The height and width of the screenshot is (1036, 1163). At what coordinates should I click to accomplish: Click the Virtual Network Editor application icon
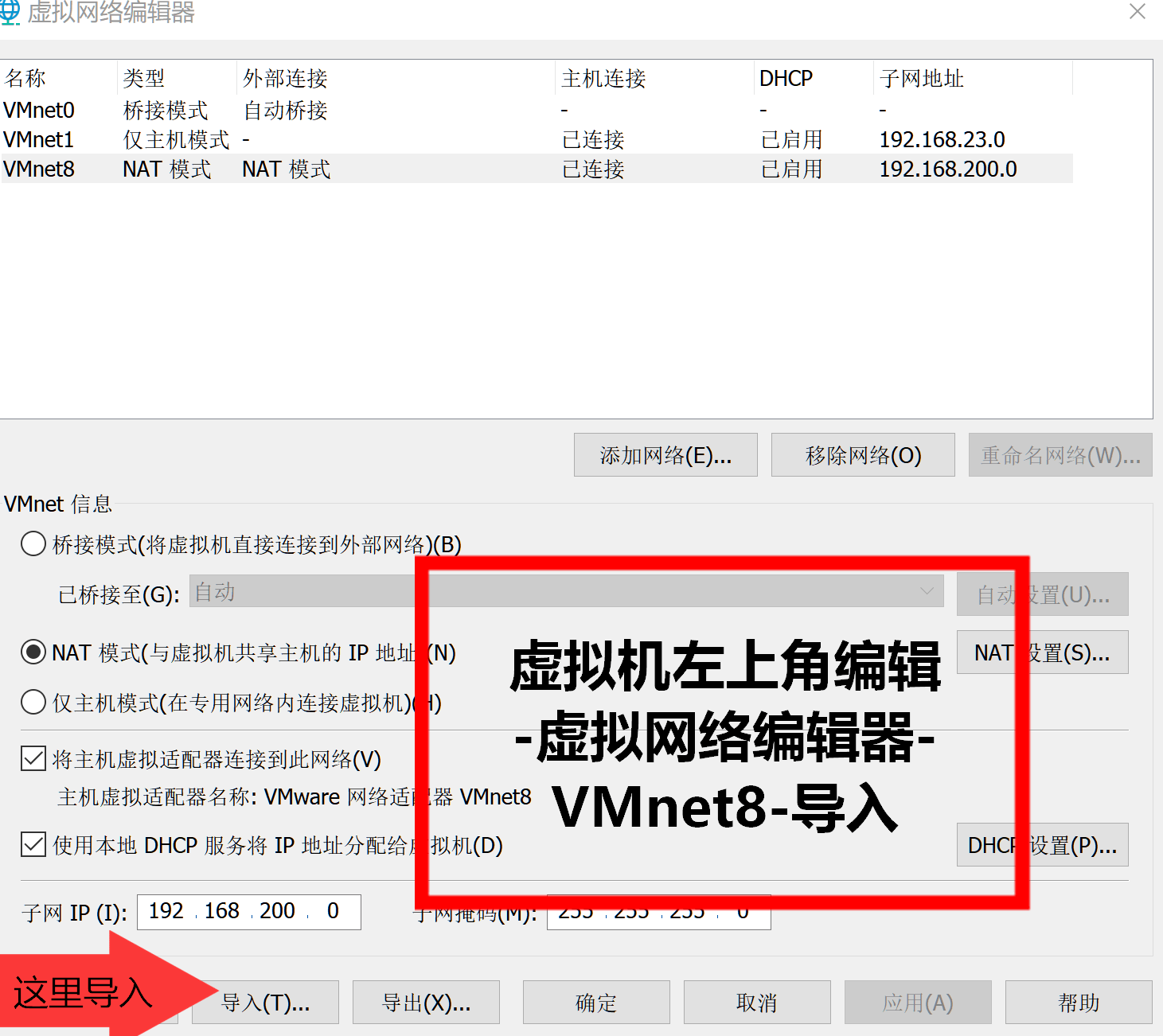(x=12, y=13)
